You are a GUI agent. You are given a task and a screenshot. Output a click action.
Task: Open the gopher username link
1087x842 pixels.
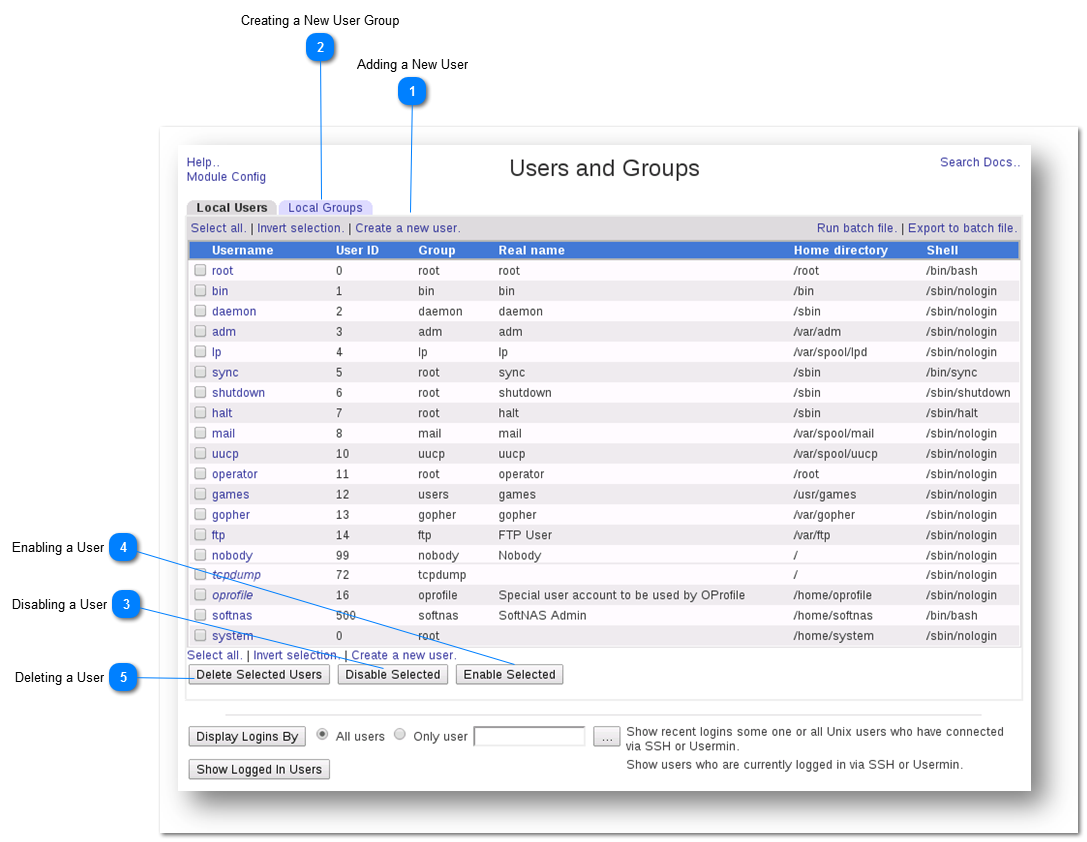pos(231,515)
